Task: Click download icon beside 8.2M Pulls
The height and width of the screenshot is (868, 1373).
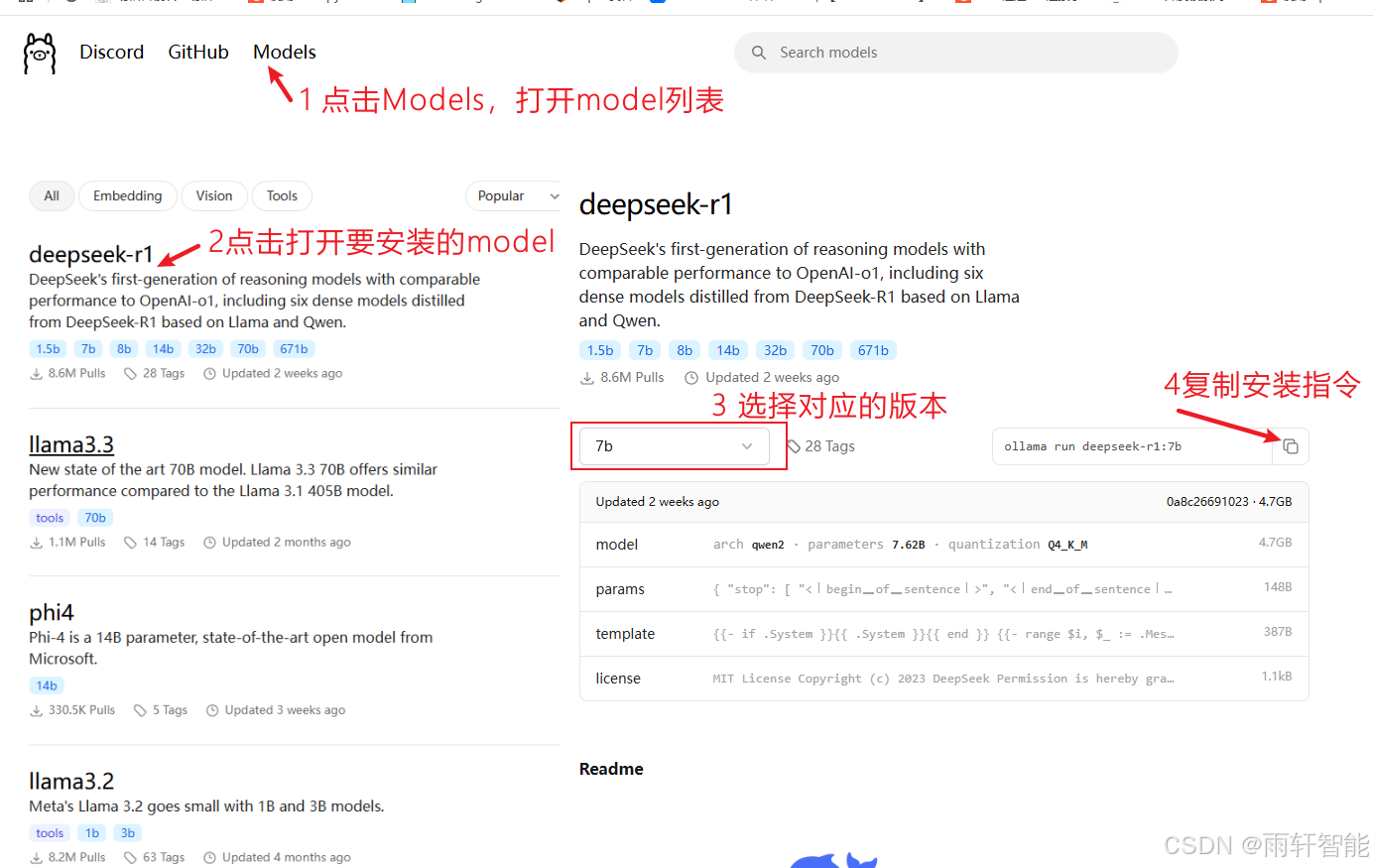Action: click(37, 858)
